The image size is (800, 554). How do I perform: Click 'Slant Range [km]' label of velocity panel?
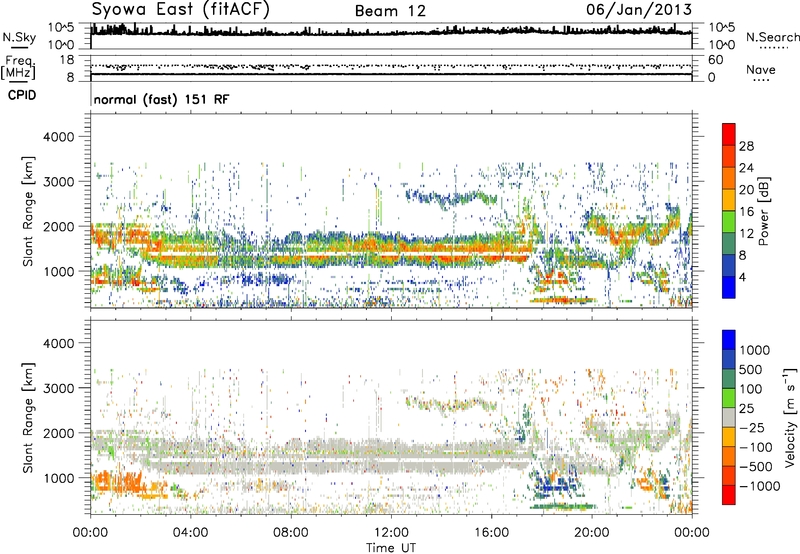tap(28, 417)
